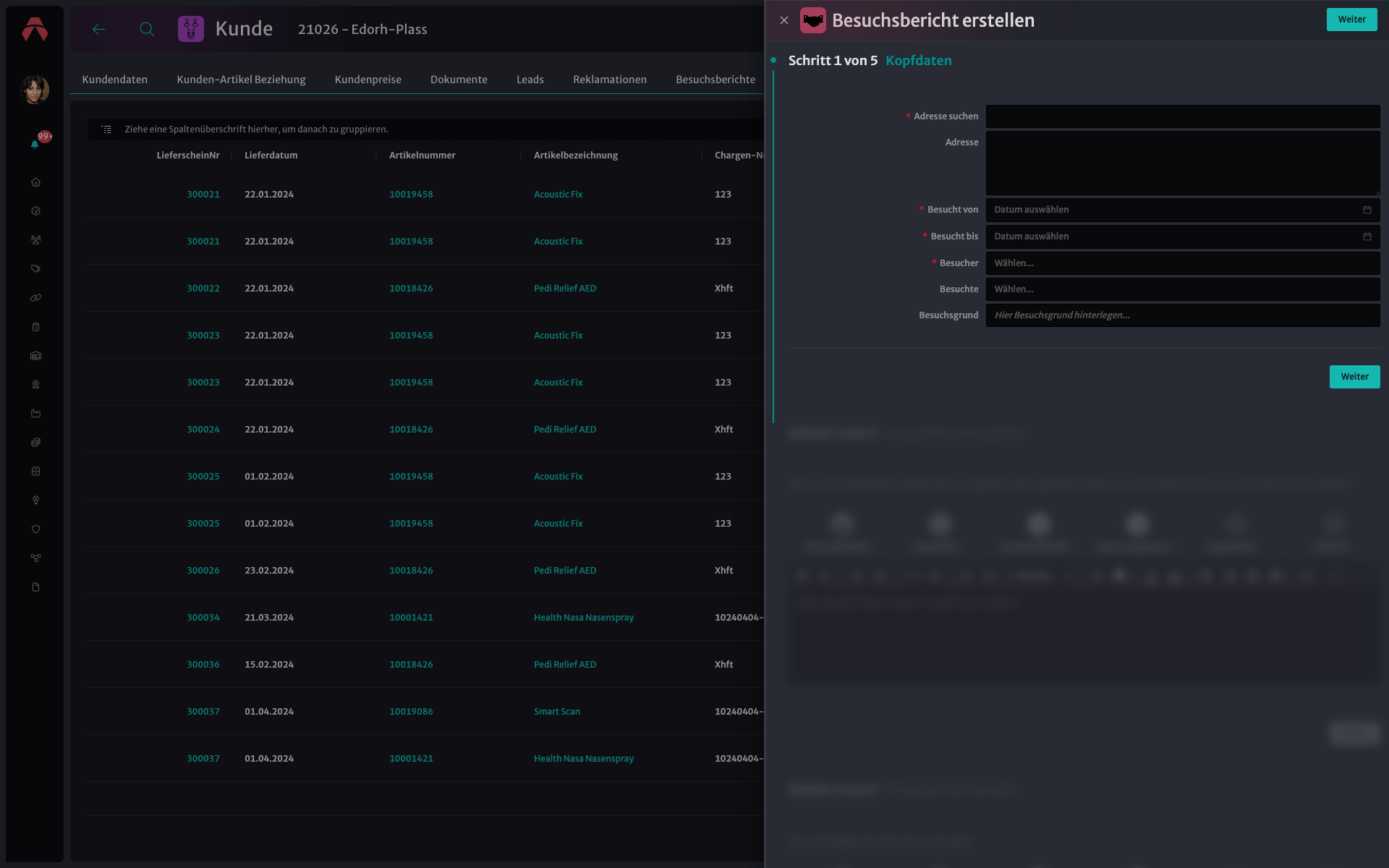
Task: Open calendar icon for Besucht bis
Action: click(1367, 237)
